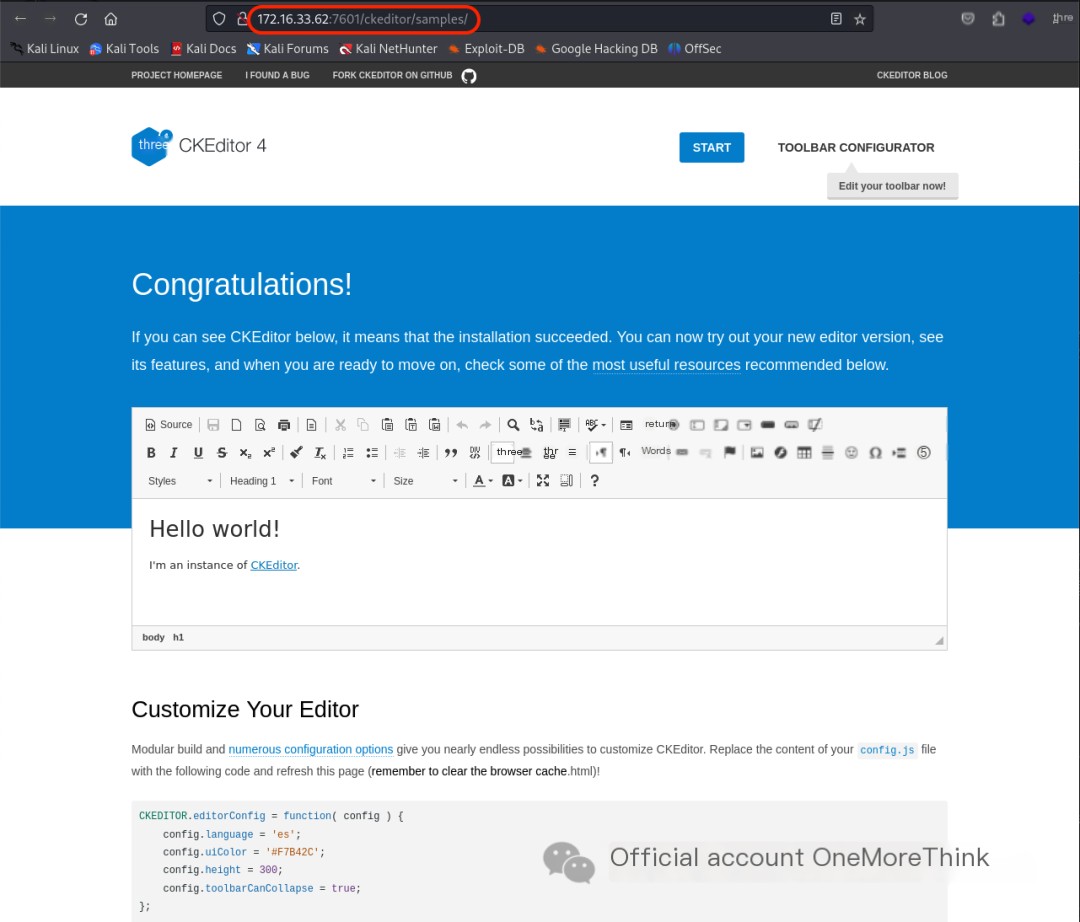Toggle Bold formatting
Screen dimensions: 1080x922
point(151,452)
